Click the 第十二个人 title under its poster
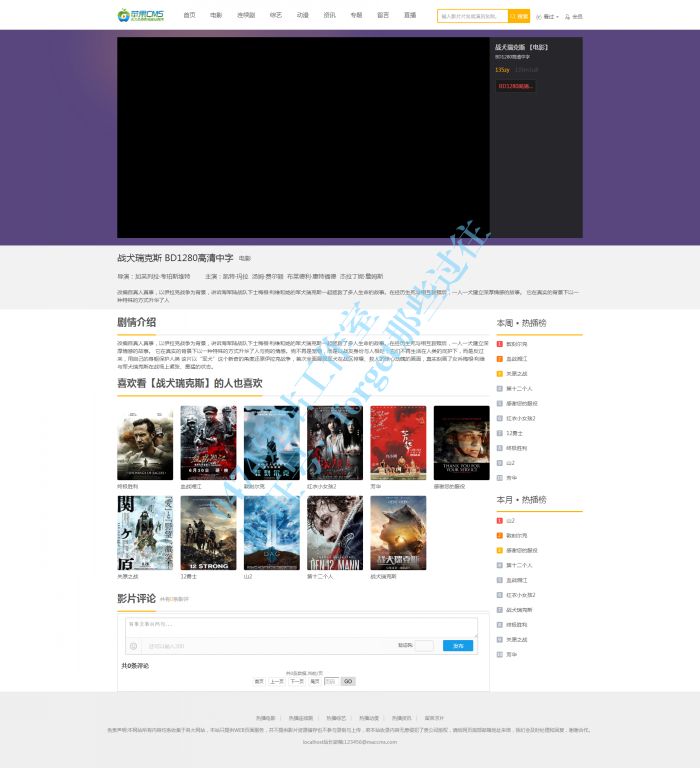The height and width of the screenshot is (768, 700). [320, 576]
